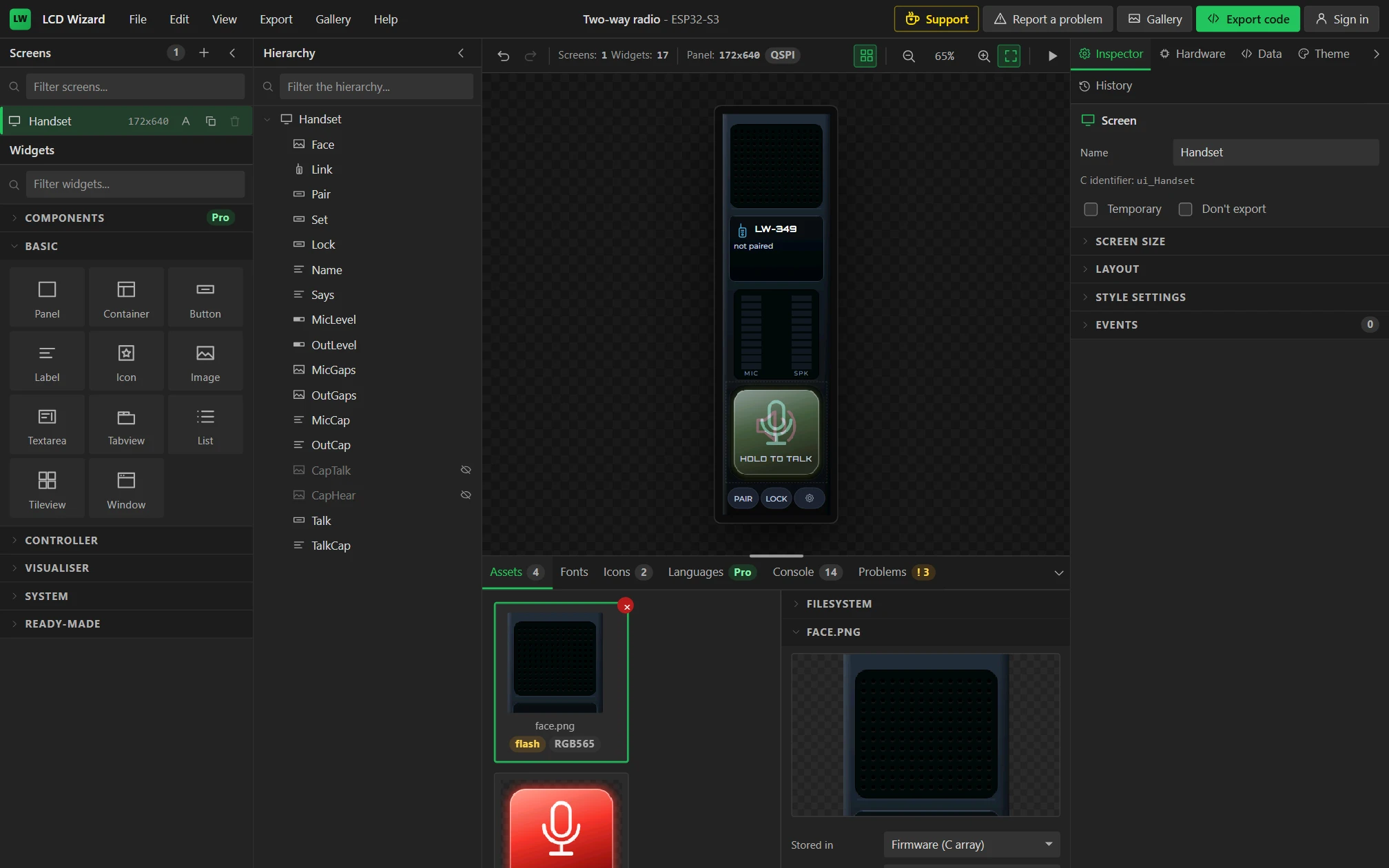This screenshot has height=868, width=1389.
Task: Run the preview play button
Action: [1052, 56]
